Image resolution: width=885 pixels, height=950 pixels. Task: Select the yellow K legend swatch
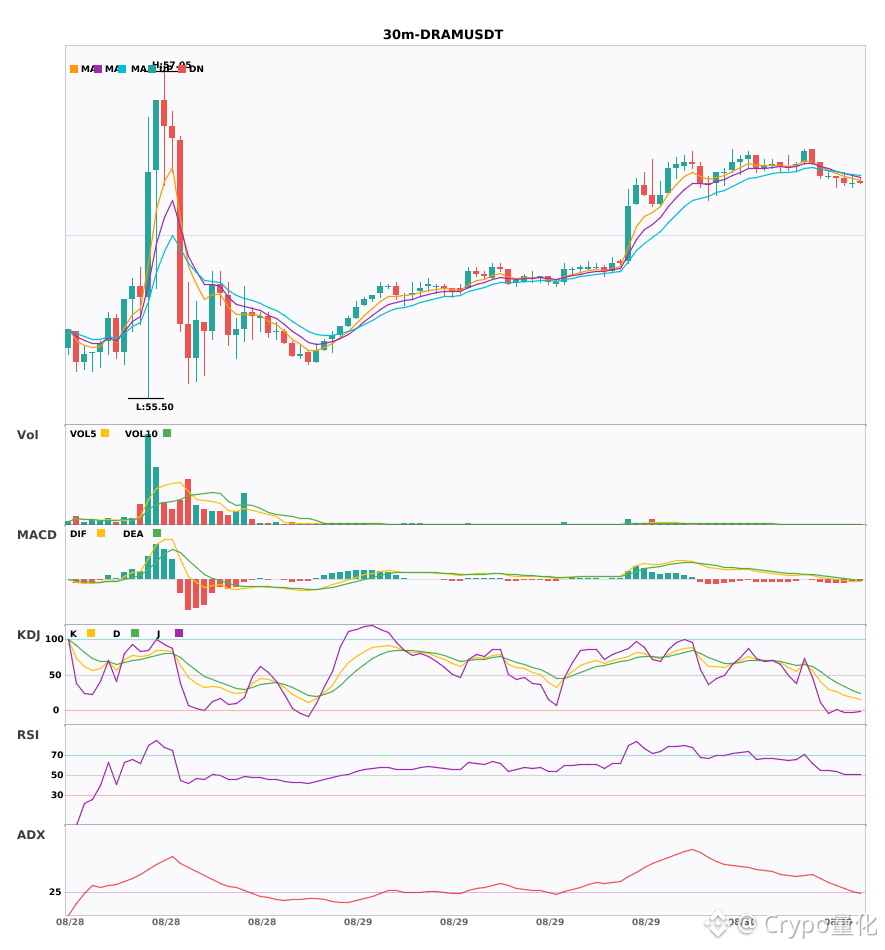(91, 633)
